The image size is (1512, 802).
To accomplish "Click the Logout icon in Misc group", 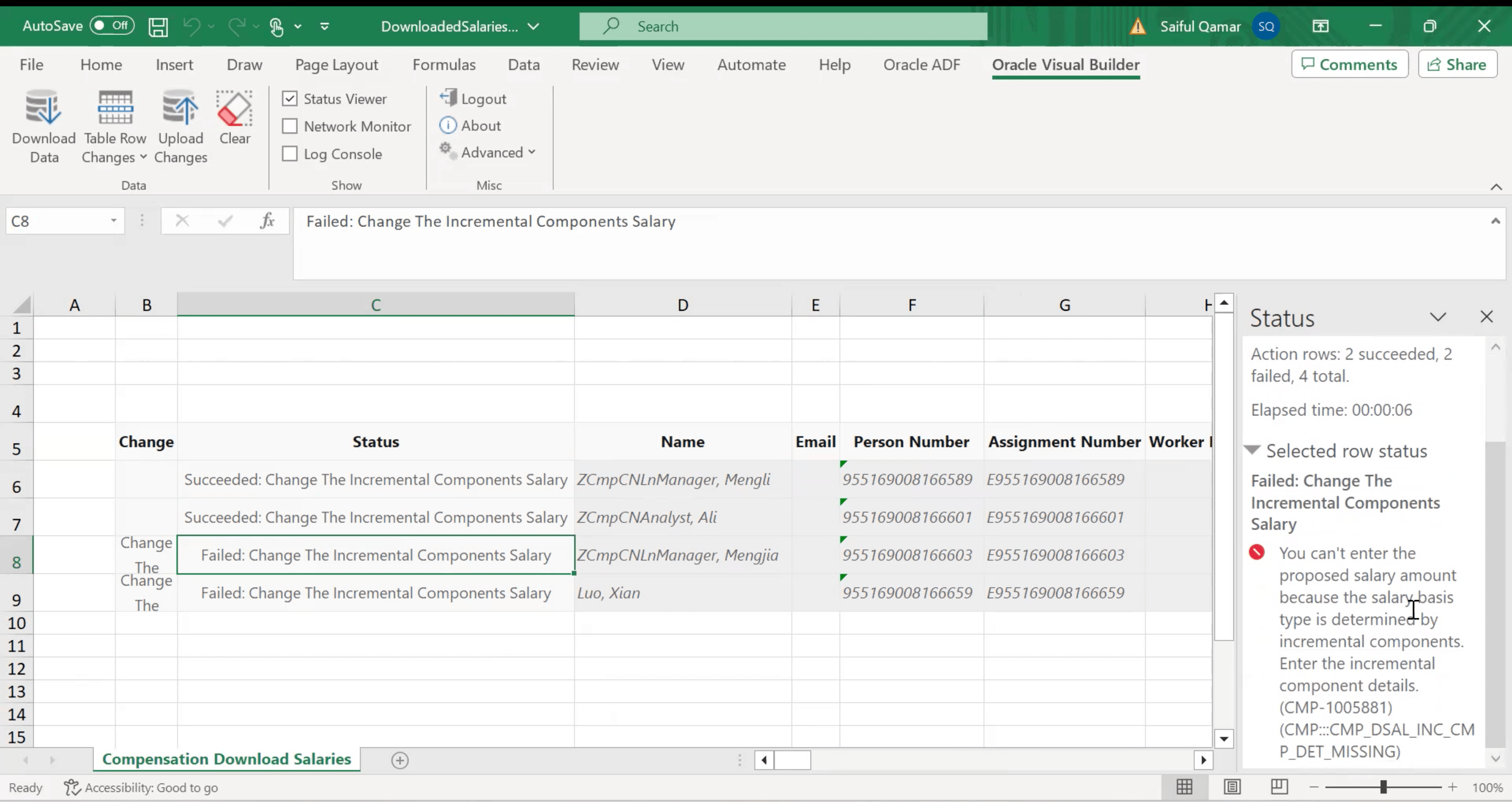I will coord(449,98).
